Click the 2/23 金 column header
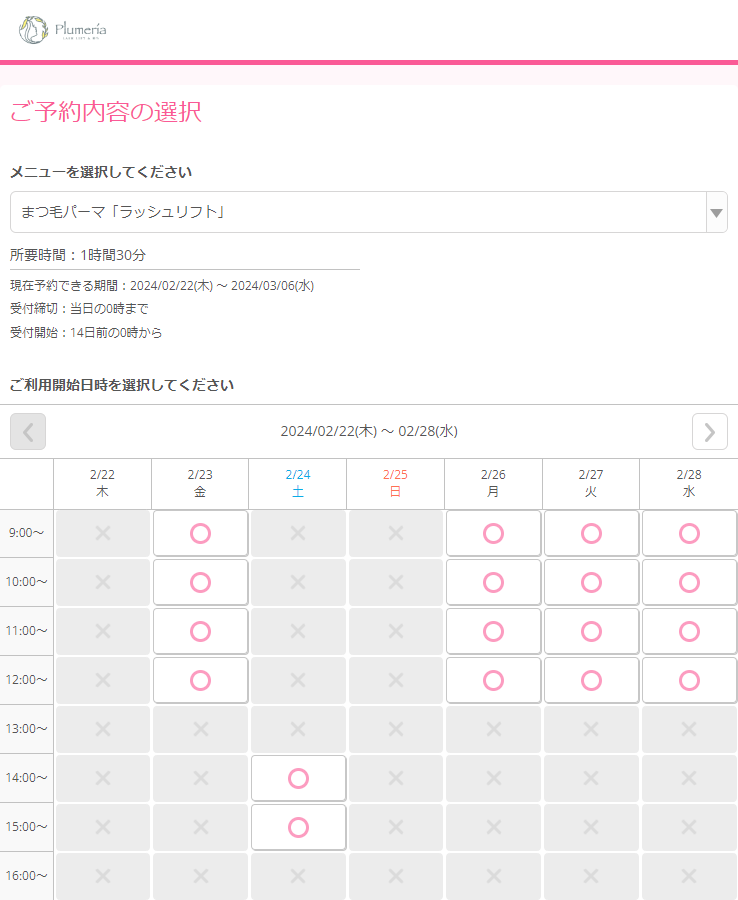738x900 pixels. click(200, 483)
